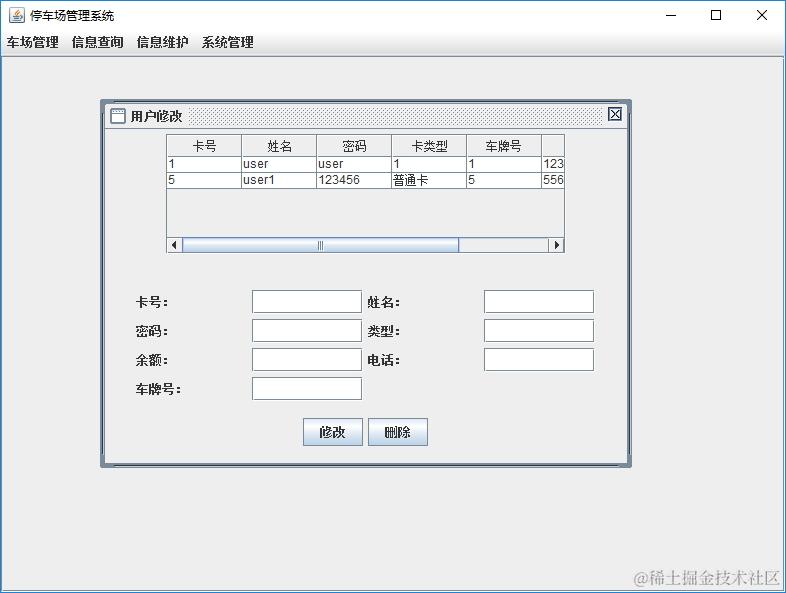The image size is (786, 593).
Task: Click the table scrollbar right arrow
Action: (x=556, y=245)
